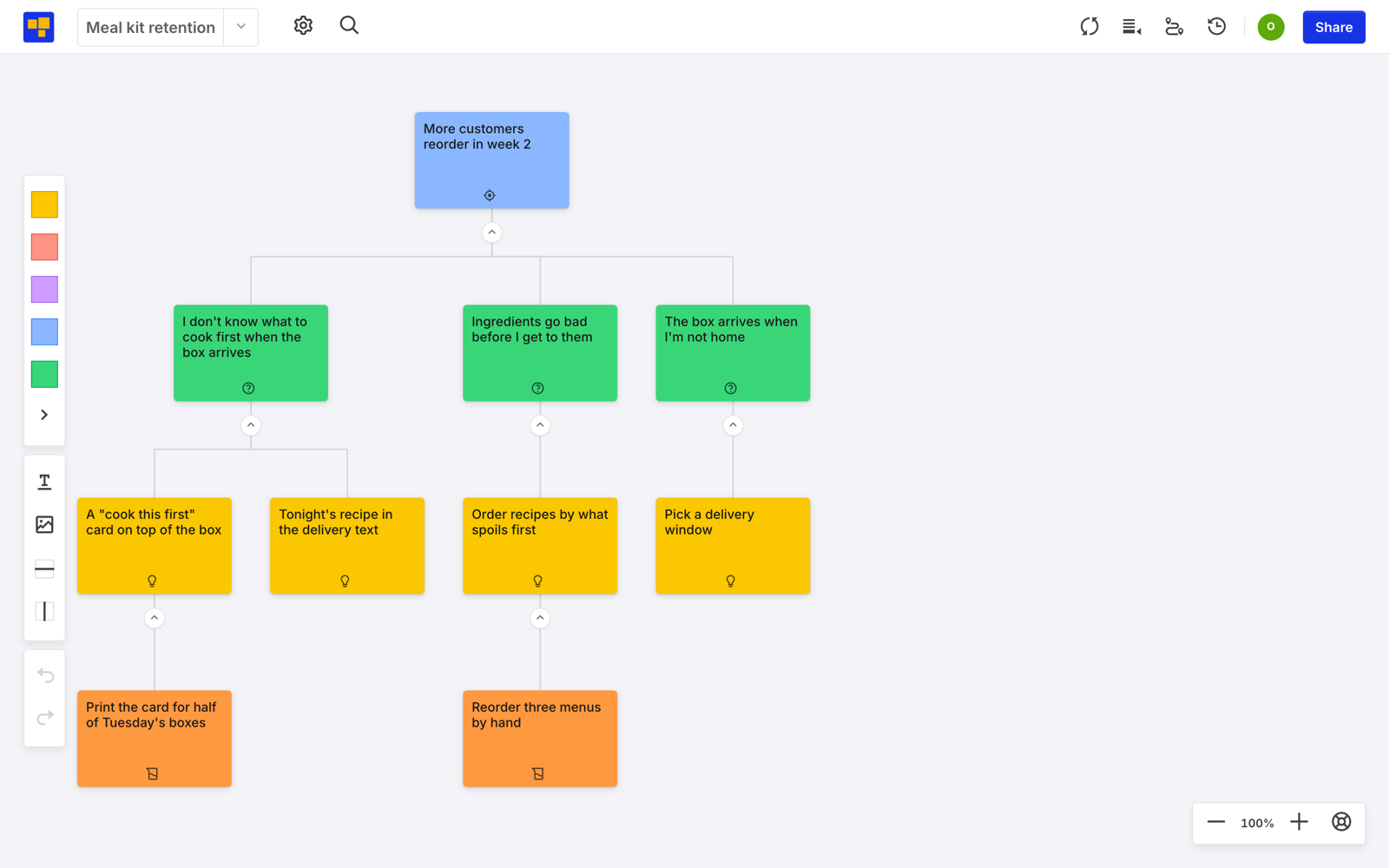
Task: Click the help lifebuoy icon
Action: pyautogui.click(x=1341, y=822)
